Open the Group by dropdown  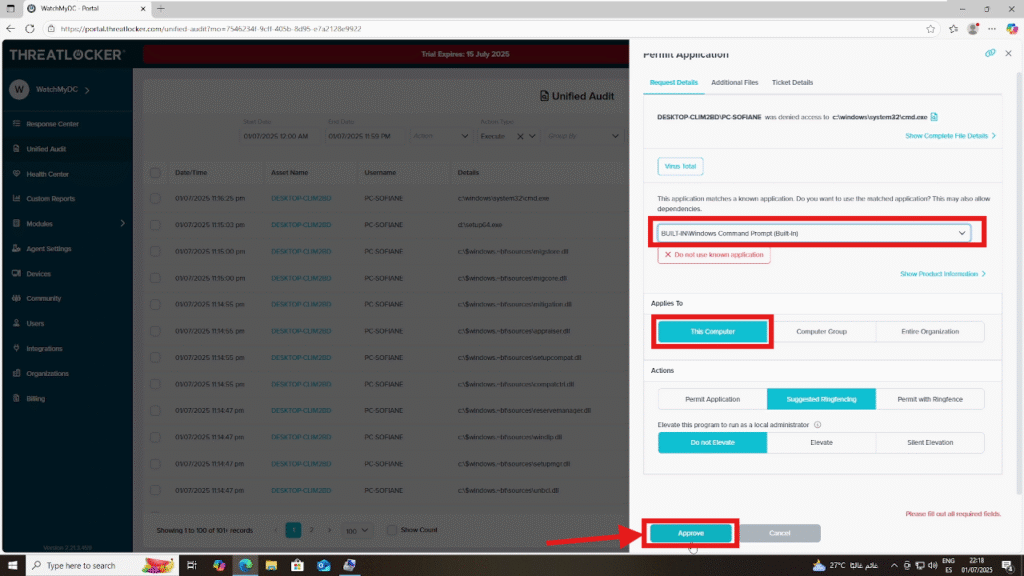[x=583, y=136]
